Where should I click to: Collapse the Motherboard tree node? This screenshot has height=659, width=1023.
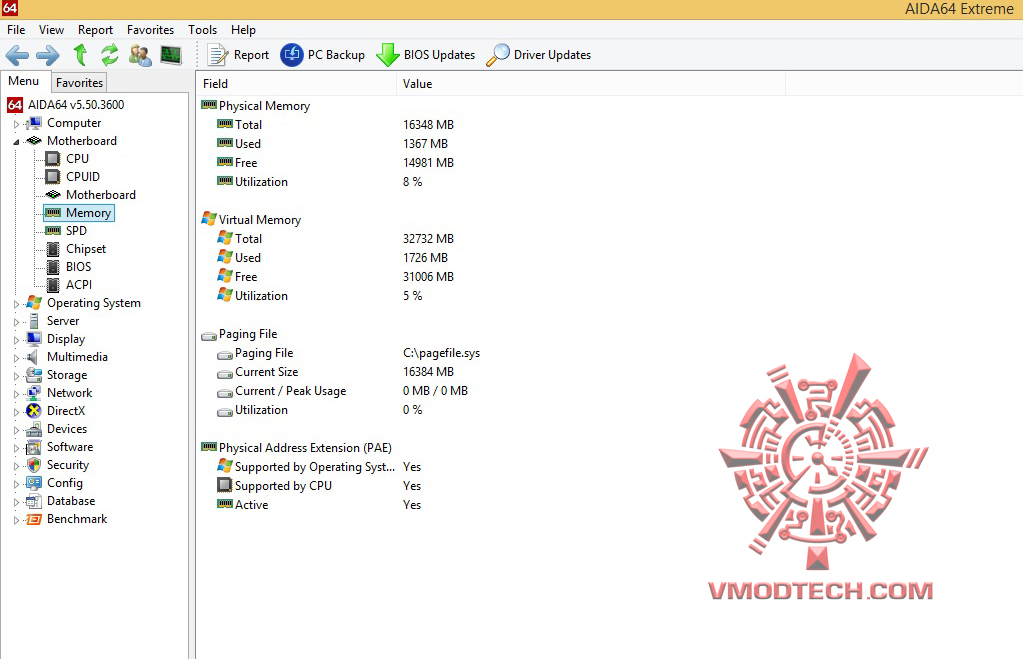16,142
